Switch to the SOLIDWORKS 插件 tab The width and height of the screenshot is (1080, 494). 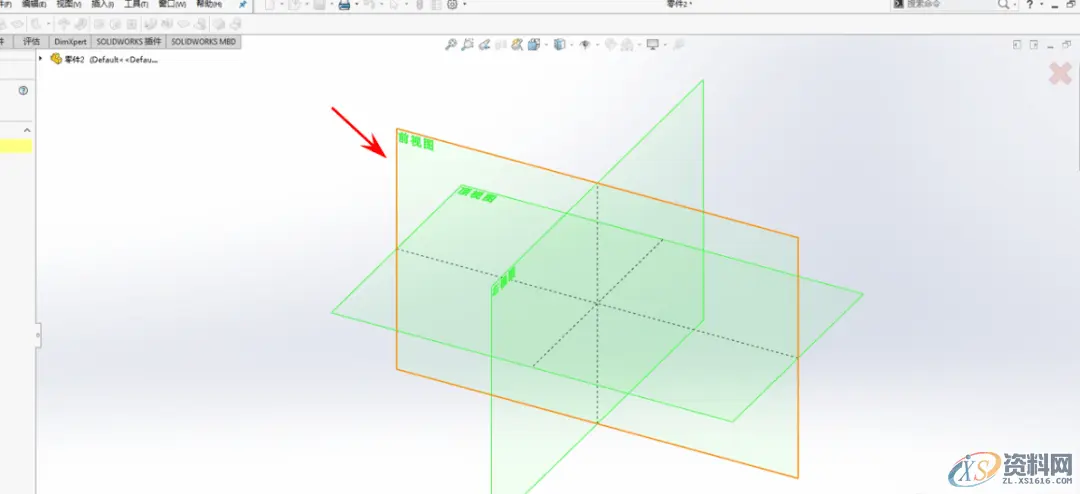128,41
